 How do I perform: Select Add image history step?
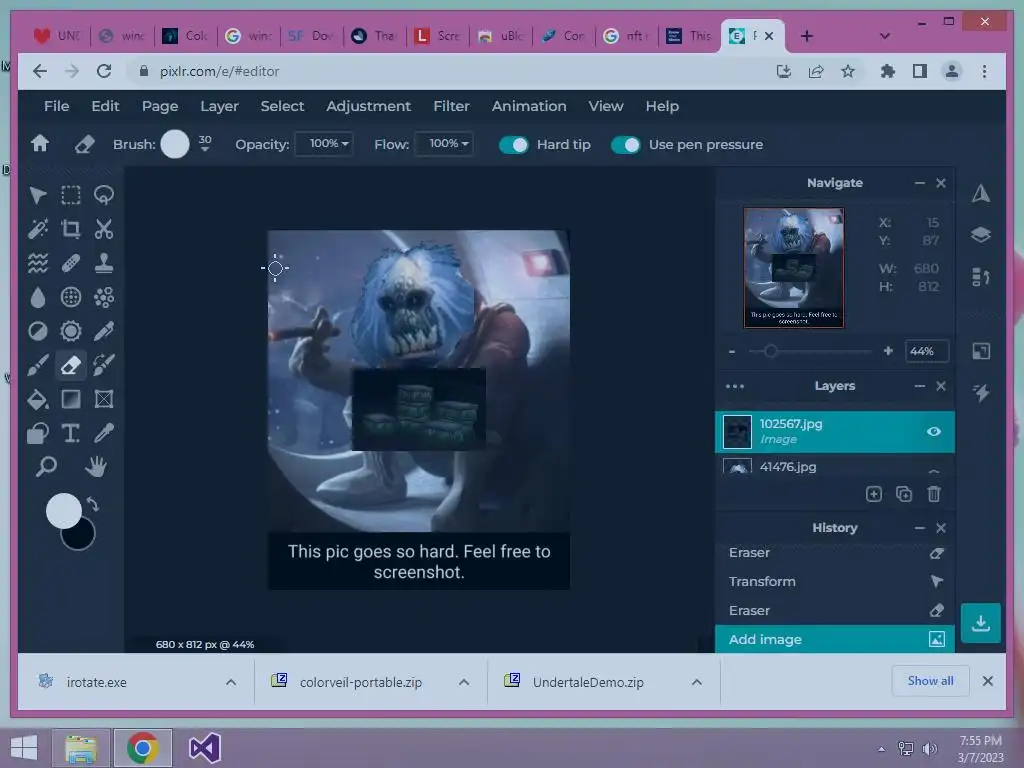(835, 639)
